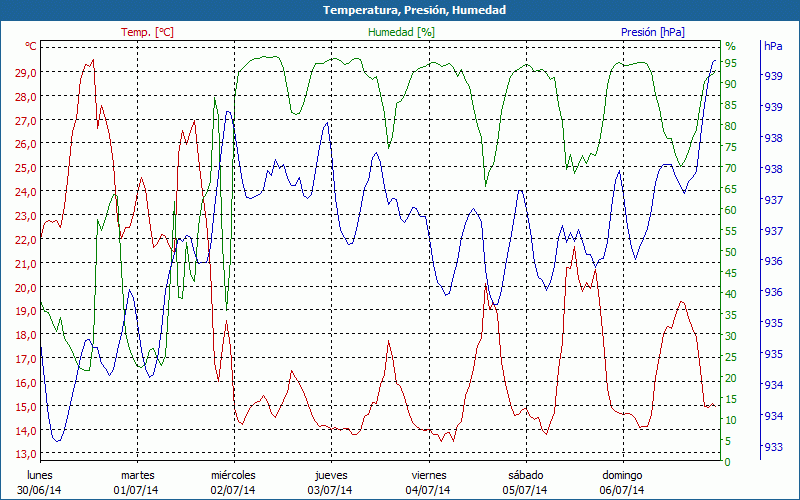Select the blue Presión [hPa] legend label
The height and width of the screenshot is (500, 800).
(652, 32)
